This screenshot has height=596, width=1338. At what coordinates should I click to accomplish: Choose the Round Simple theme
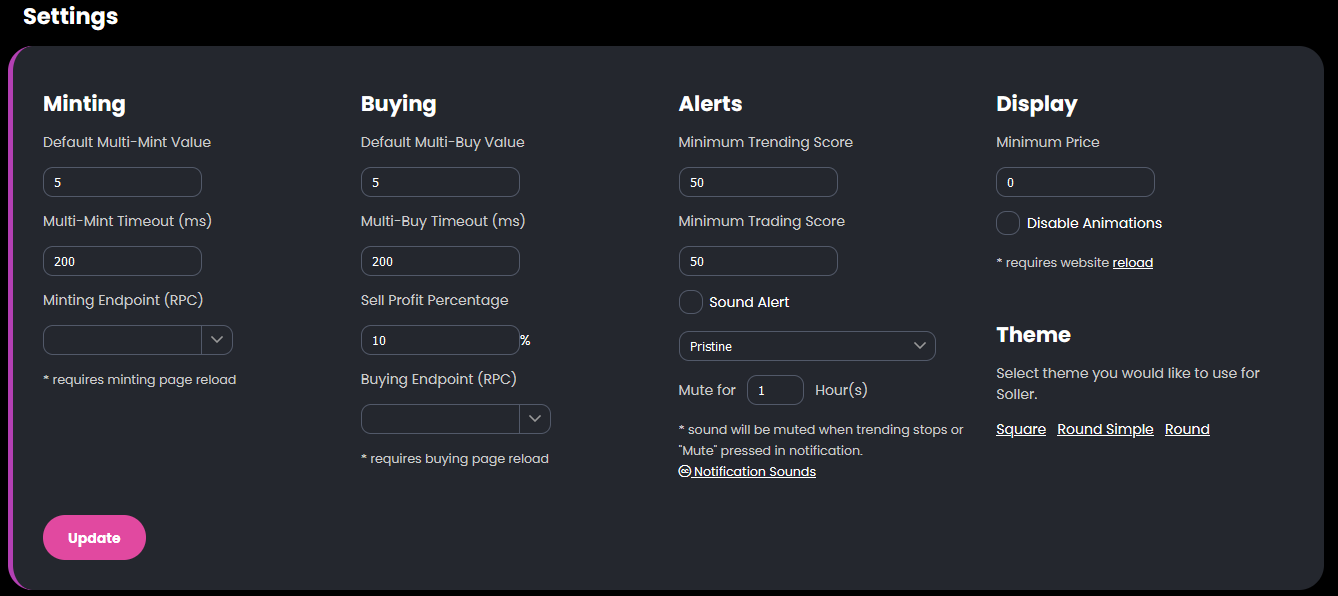[x=1105, y=429]
